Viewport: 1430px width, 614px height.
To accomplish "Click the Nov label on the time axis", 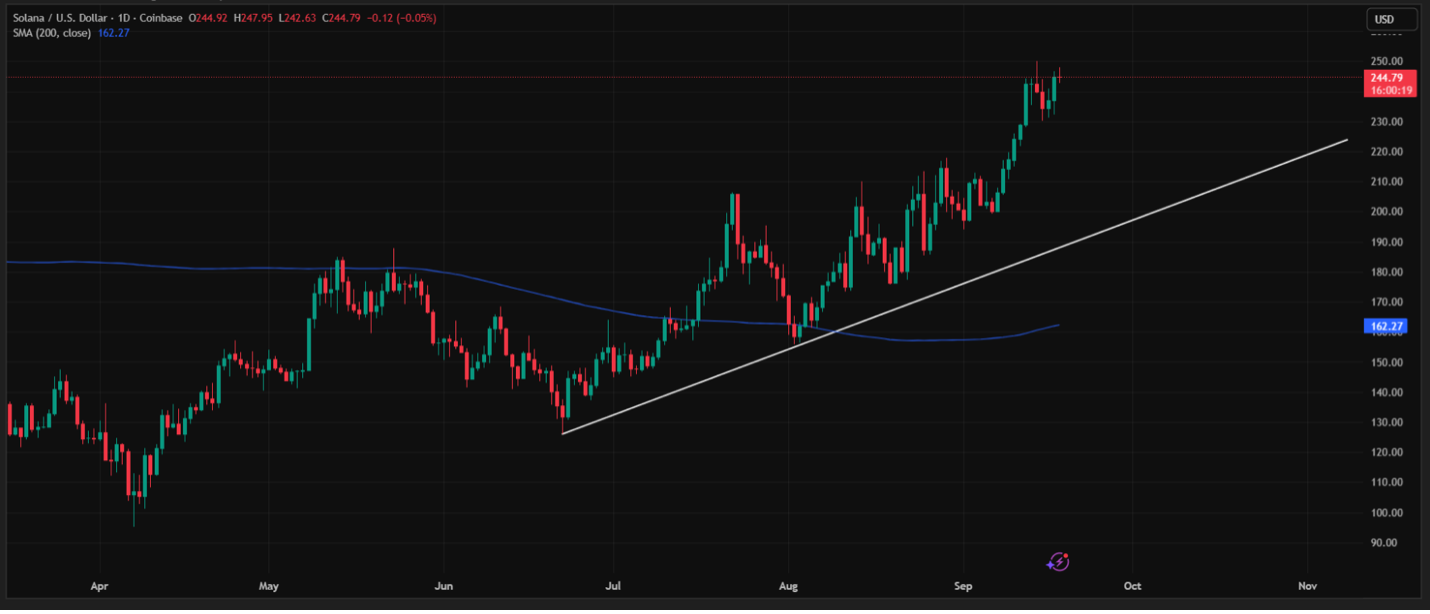I will pos(1307,586).
